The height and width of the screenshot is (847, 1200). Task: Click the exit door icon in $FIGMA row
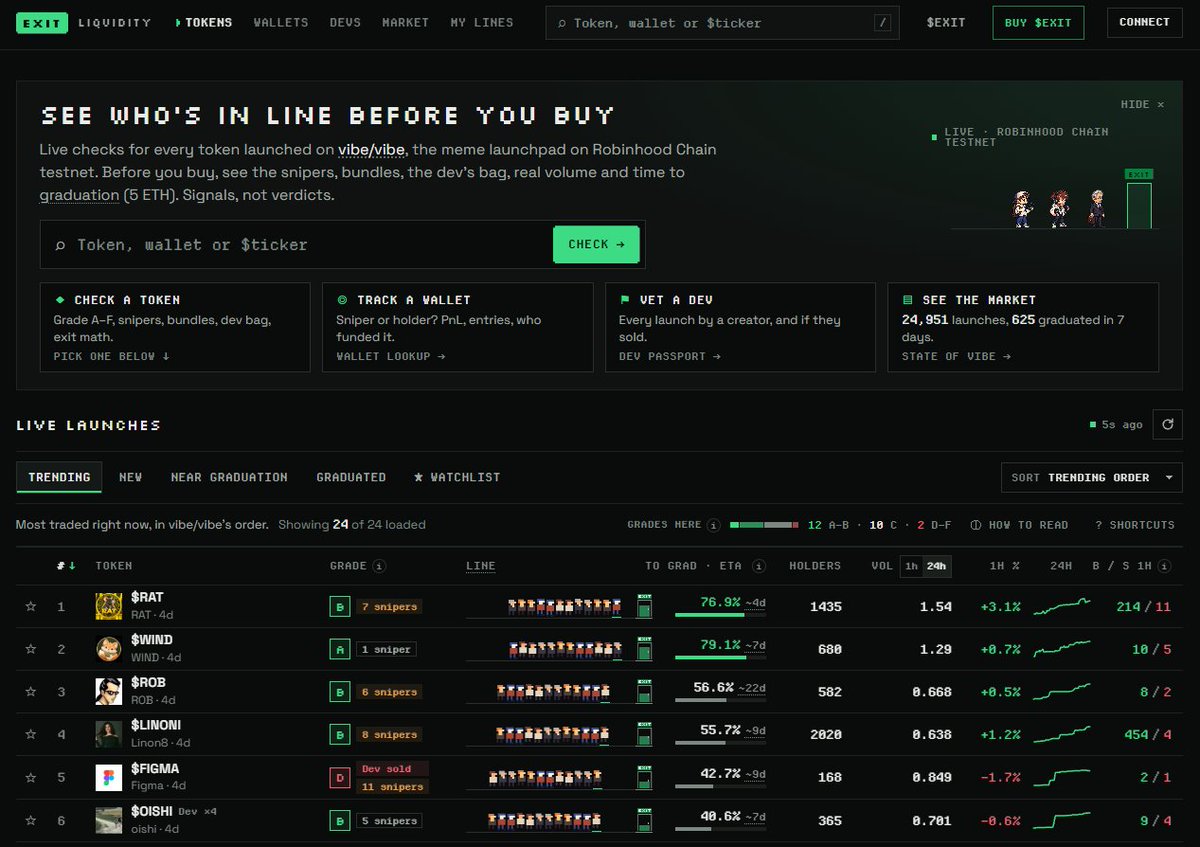[644, 778]
